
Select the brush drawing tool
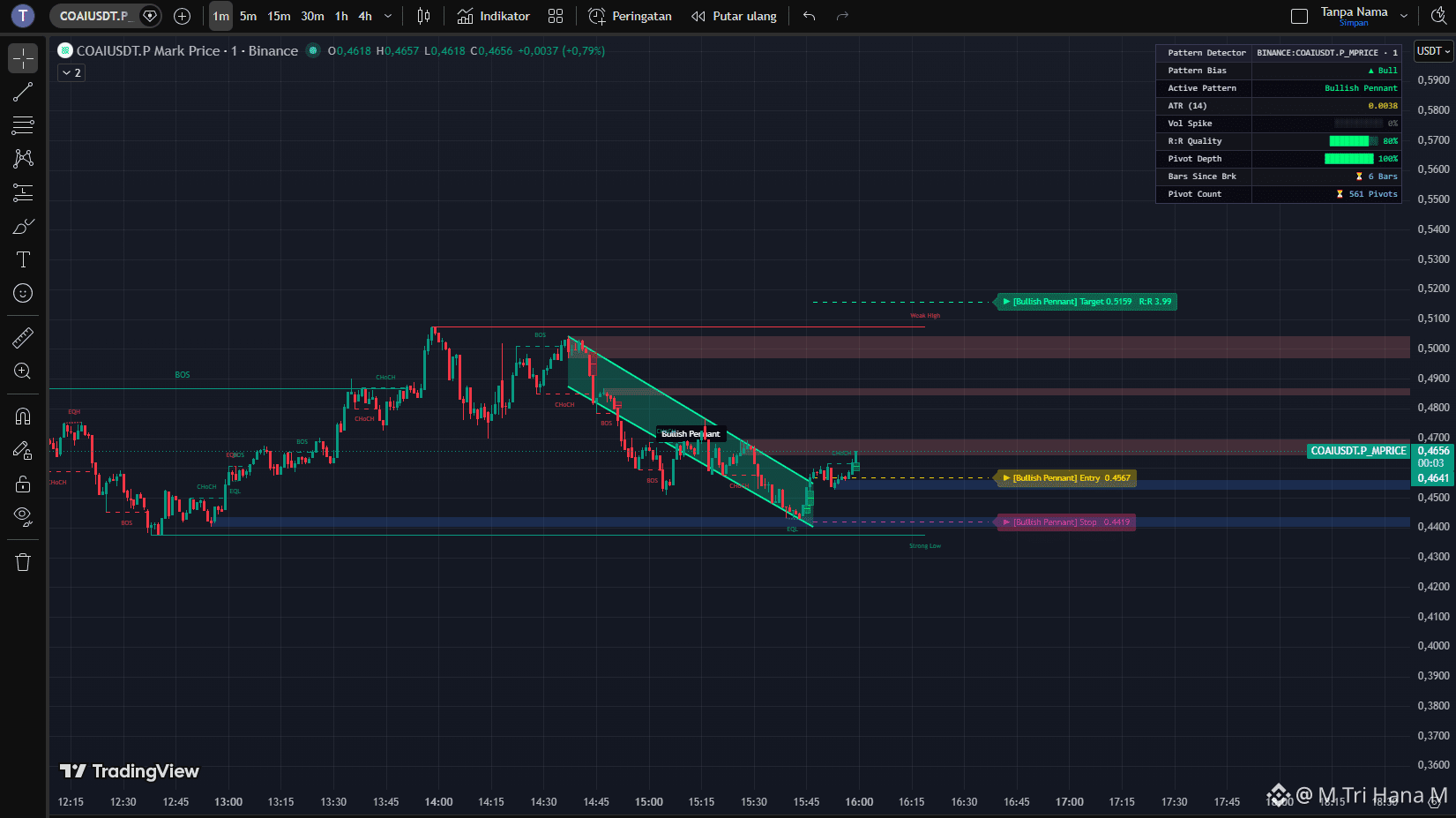tap(23, 226)
